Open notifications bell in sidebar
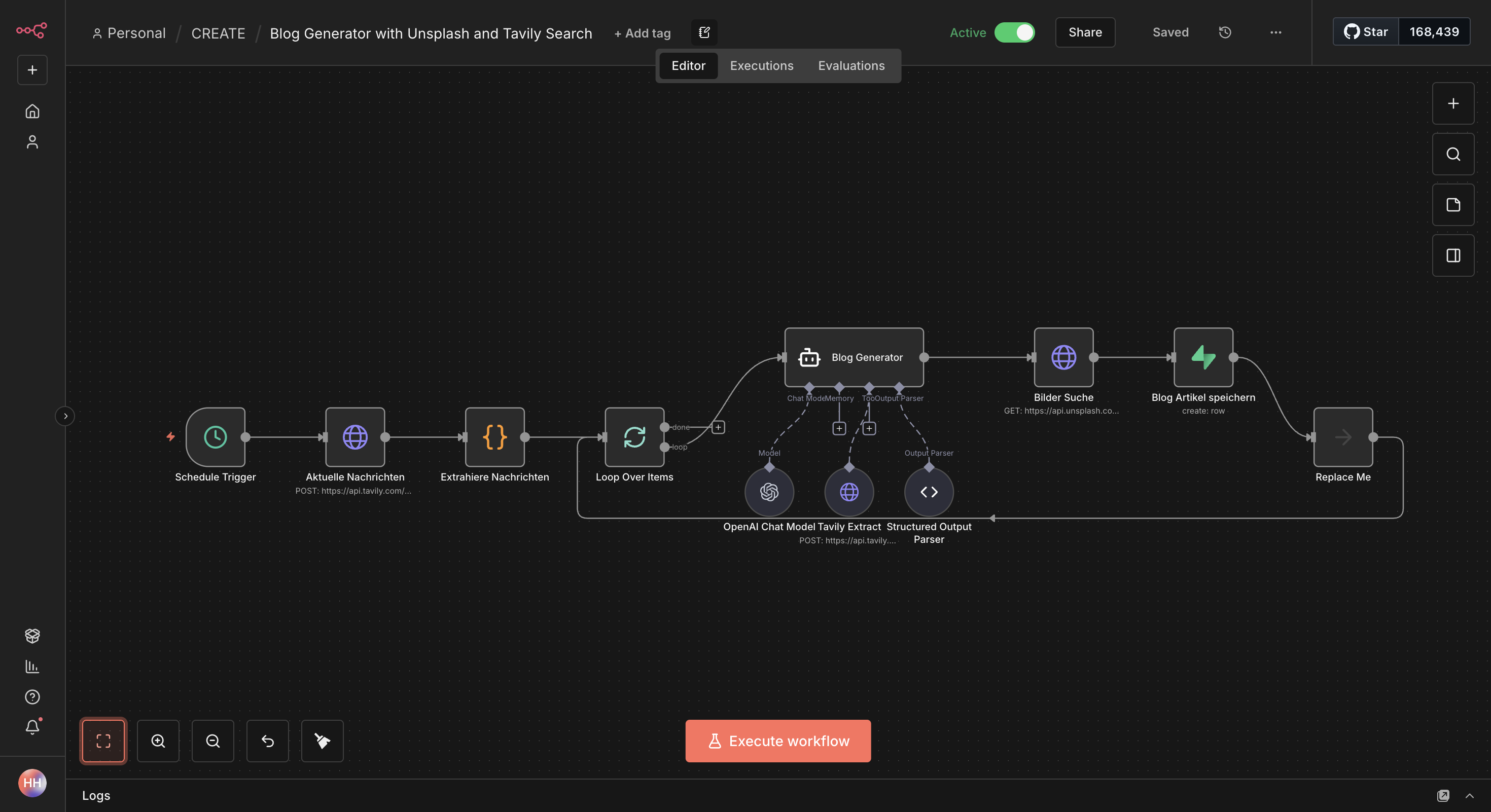This screenshot has width=1491, height=812. [x=32, y=727]
